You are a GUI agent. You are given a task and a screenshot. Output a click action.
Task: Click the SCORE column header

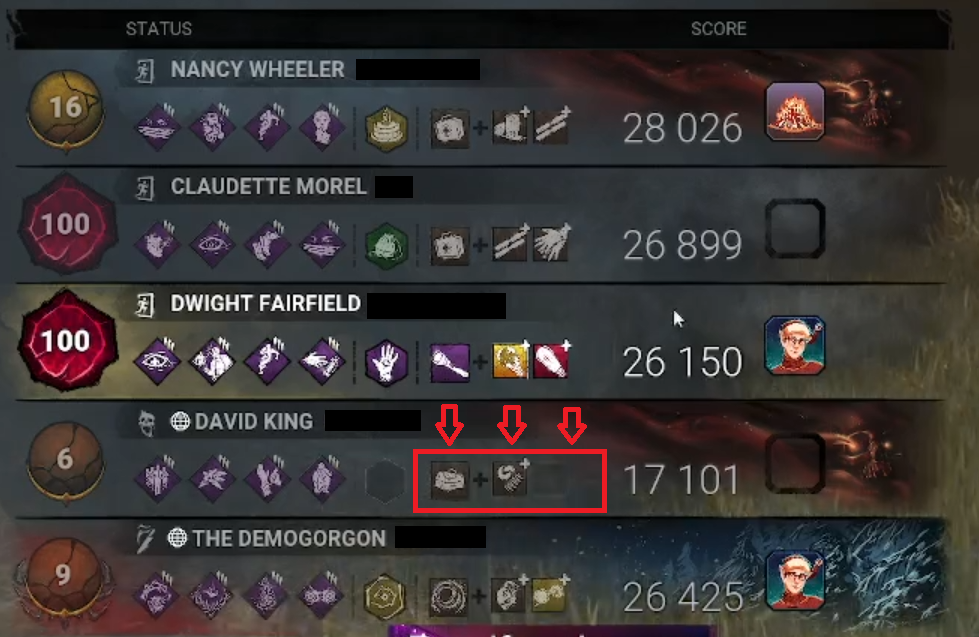click(719, 29)
